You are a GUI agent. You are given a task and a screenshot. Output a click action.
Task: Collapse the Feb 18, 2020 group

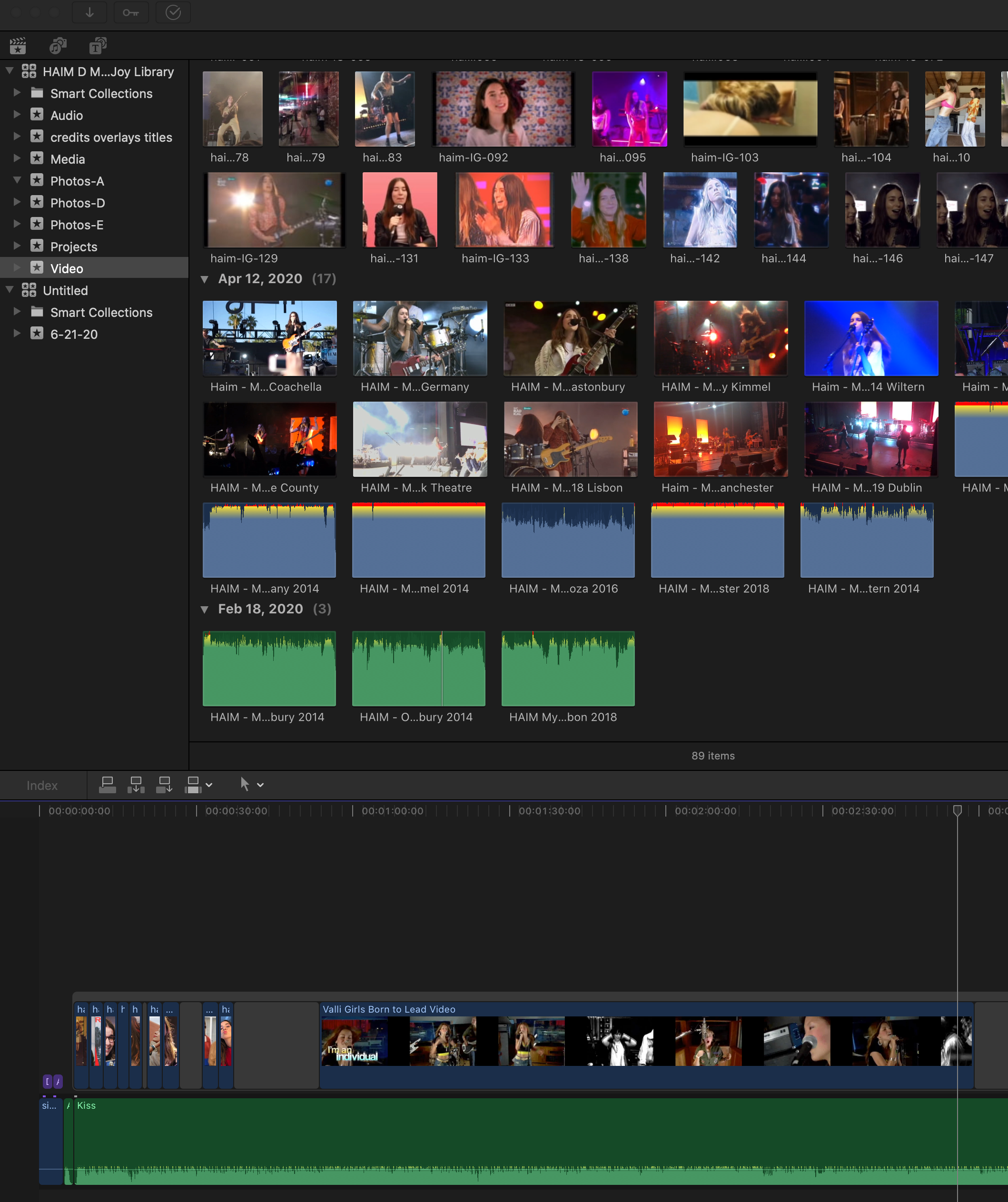[204, 610]
